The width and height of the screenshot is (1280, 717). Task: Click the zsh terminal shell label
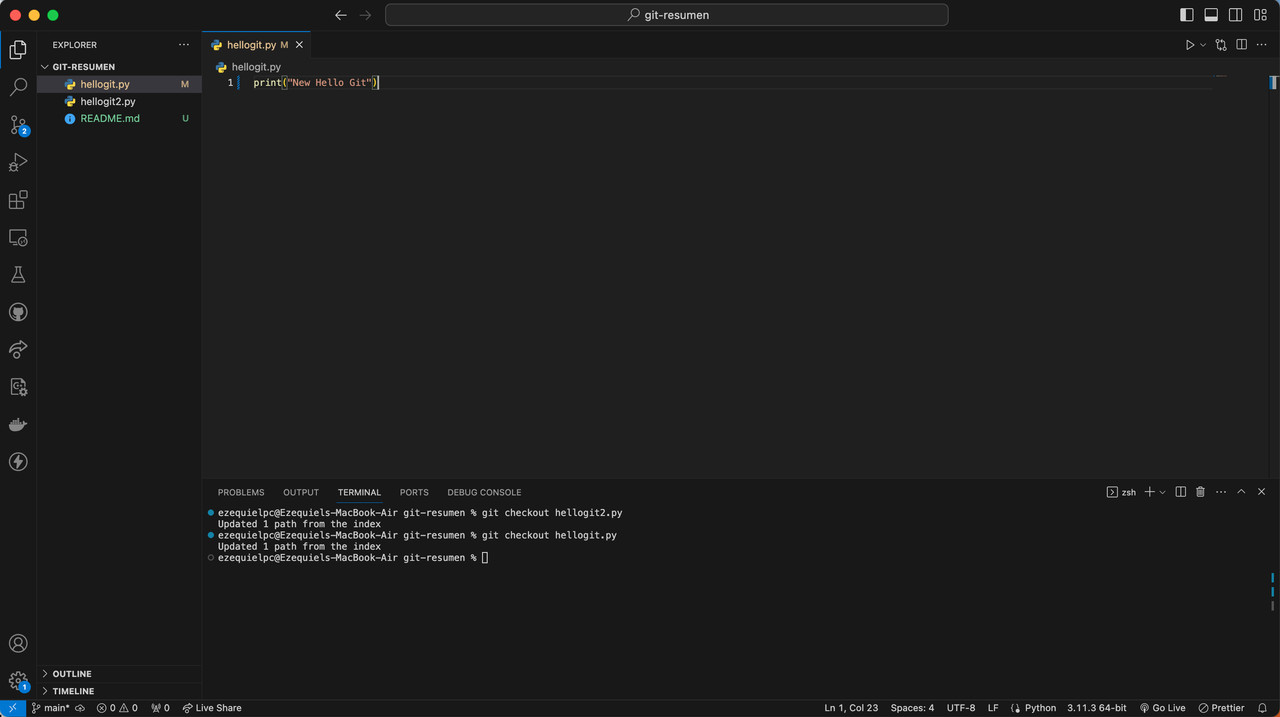click(1122, 492)
